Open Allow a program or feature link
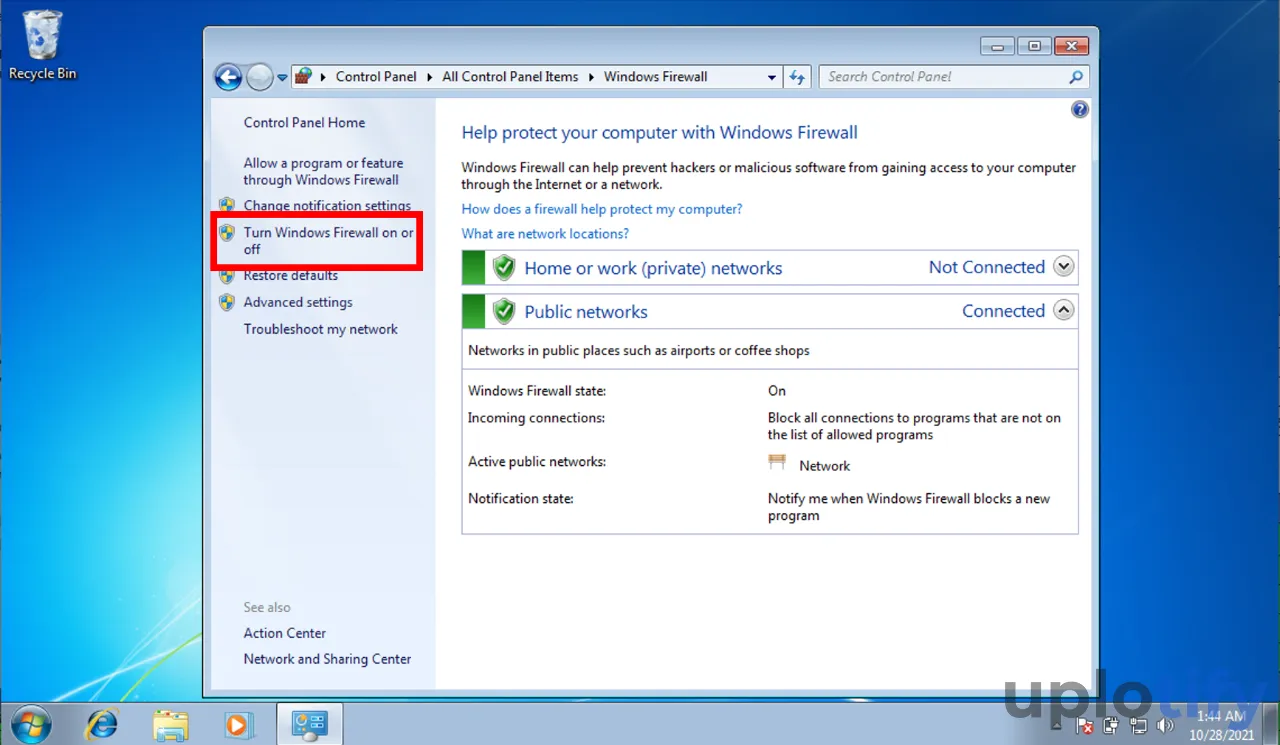1280x745 pixels. (323, 171)
